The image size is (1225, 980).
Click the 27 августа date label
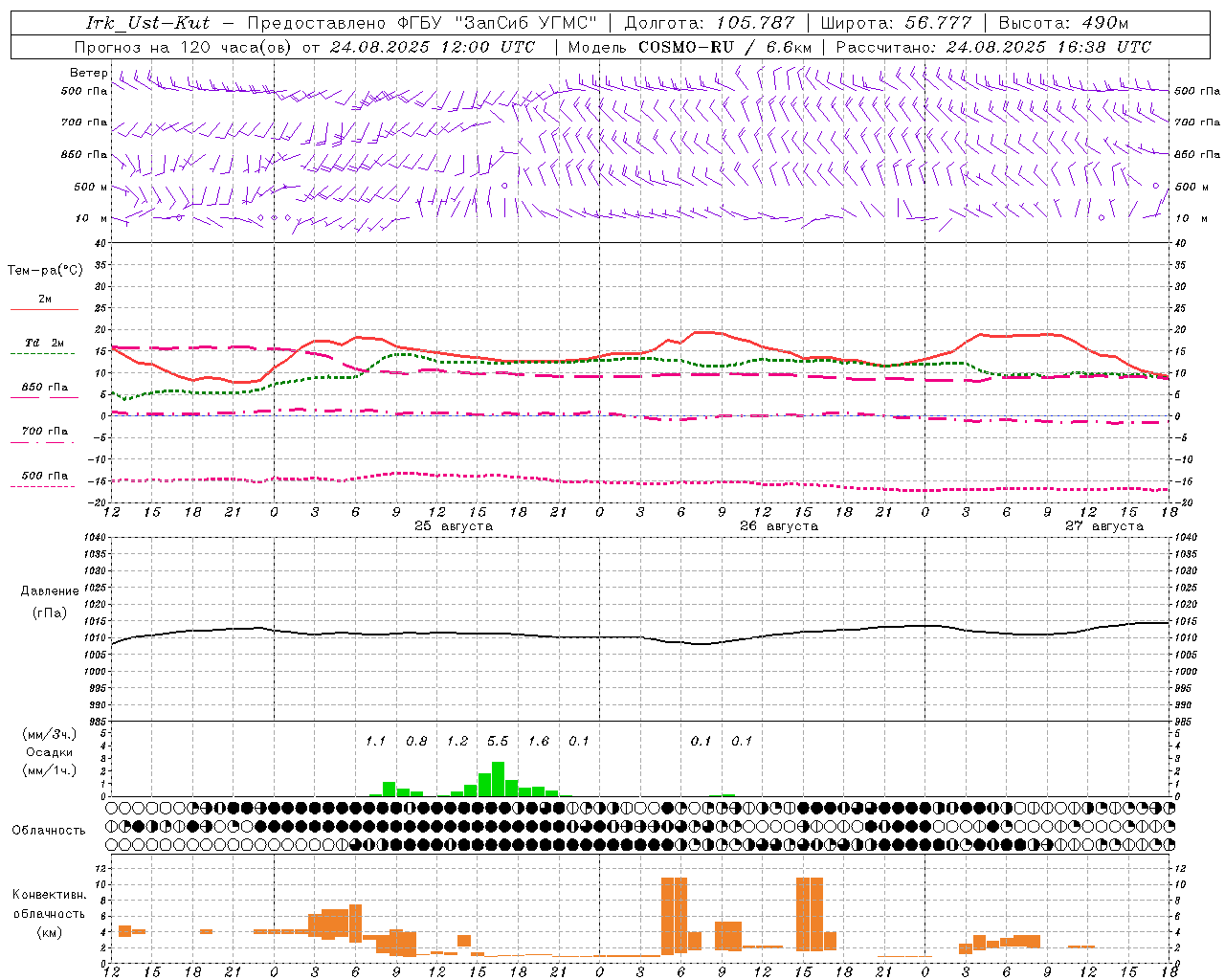click(x=1104, y=526)
